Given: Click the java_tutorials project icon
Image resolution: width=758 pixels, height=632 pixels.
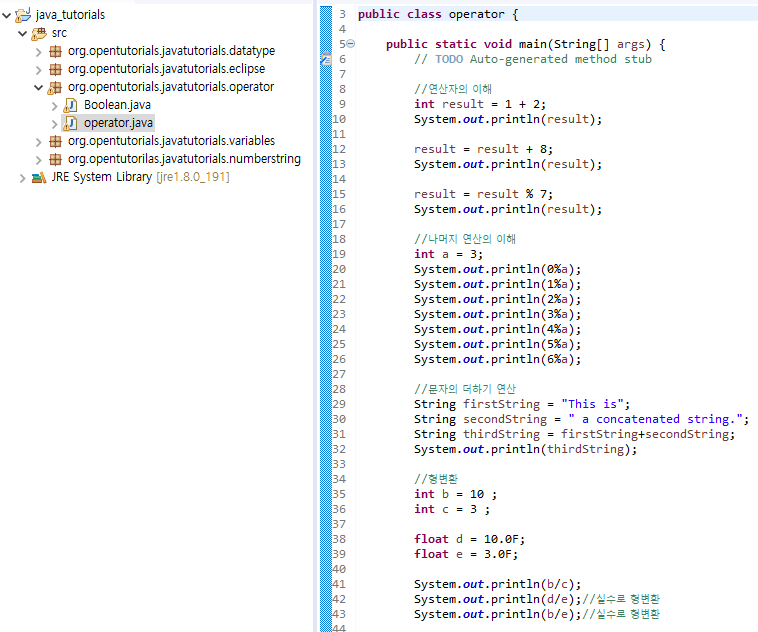Looking at the screenshot, I should (22, 15).
